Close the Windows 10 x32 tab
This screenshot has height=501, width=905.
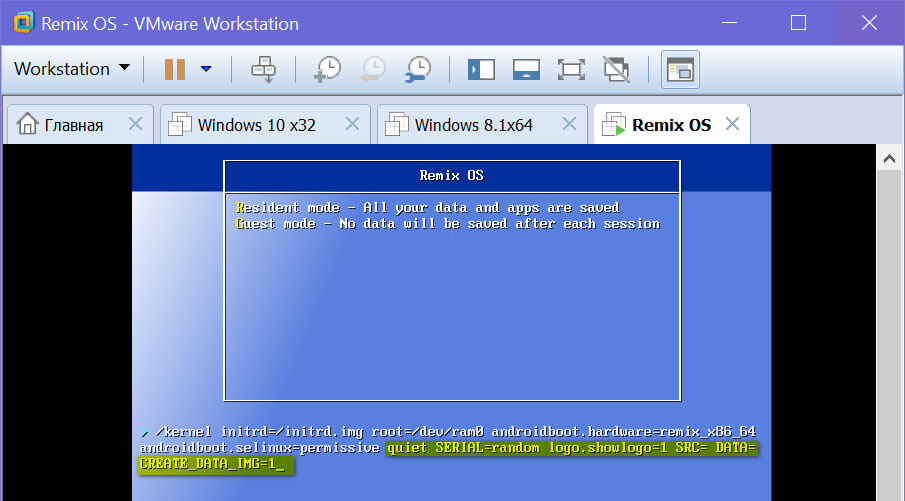coord(352,124)
